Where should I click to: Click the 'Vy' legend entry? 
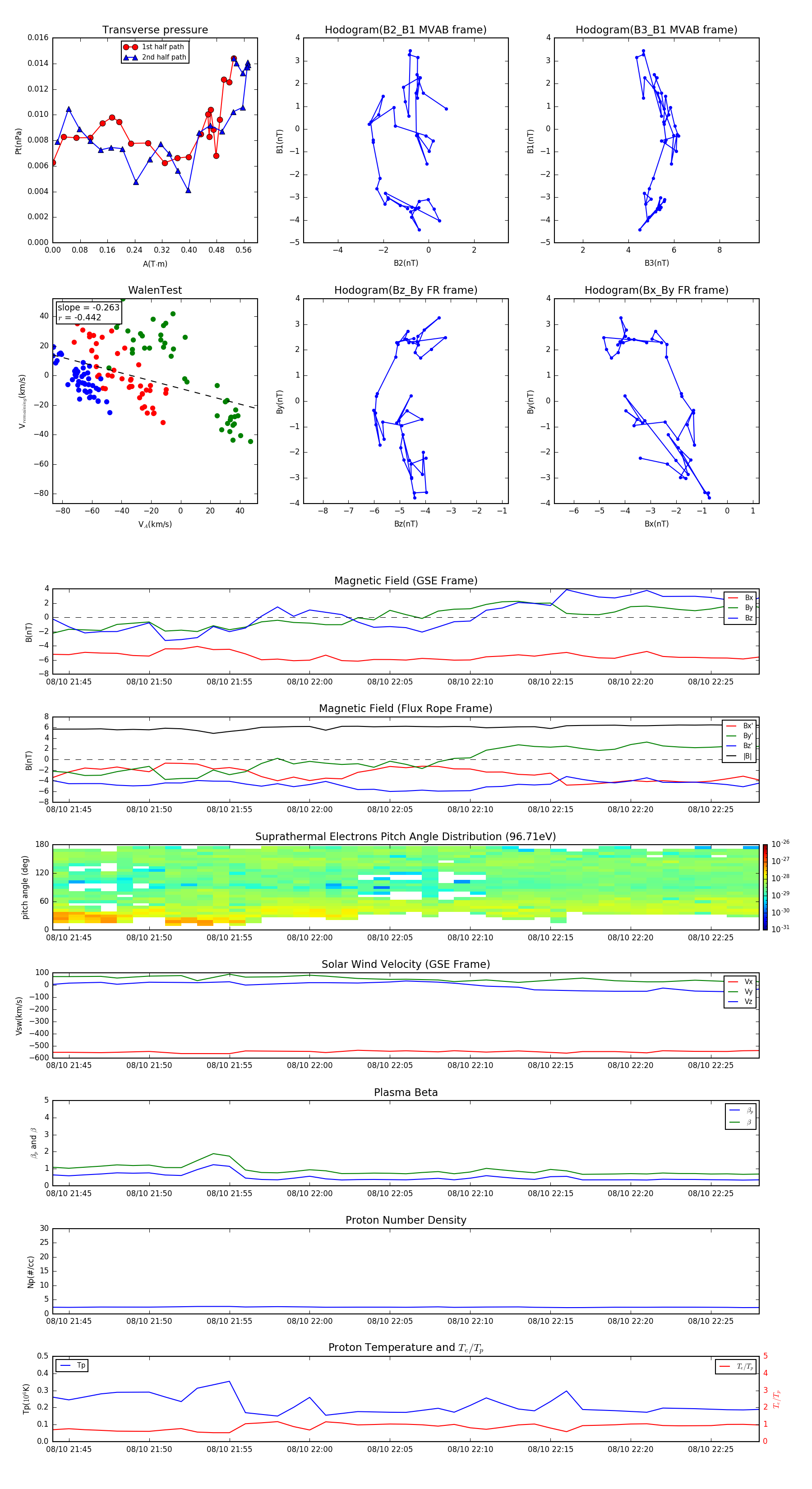[741, 991]
